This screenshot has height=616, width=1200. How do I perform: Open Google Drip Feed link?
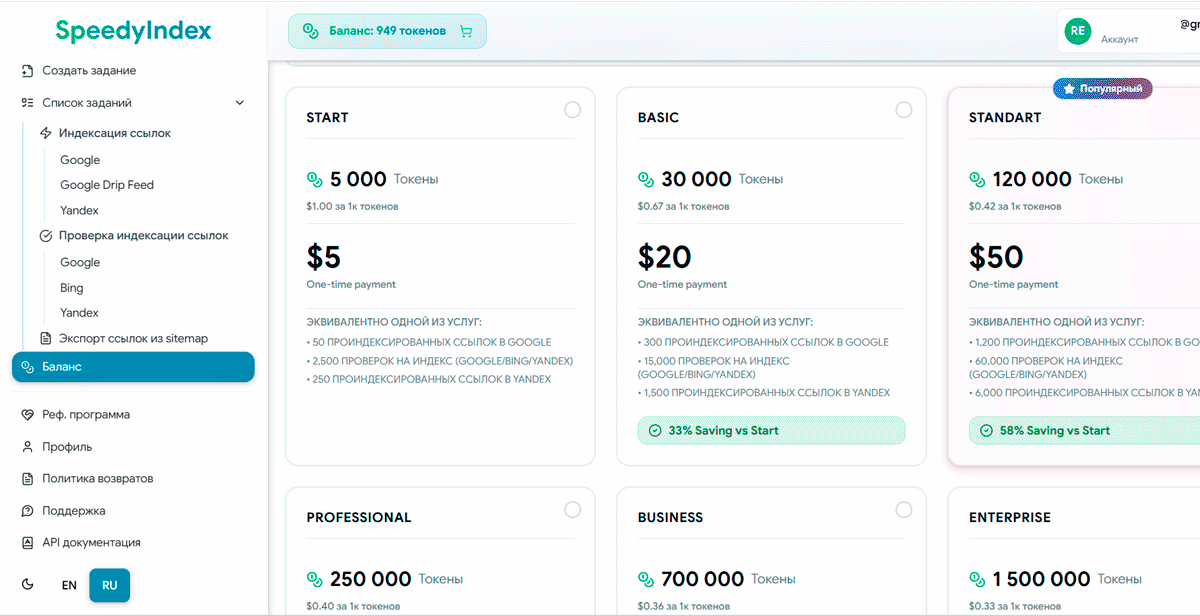[x=107, y=185]
